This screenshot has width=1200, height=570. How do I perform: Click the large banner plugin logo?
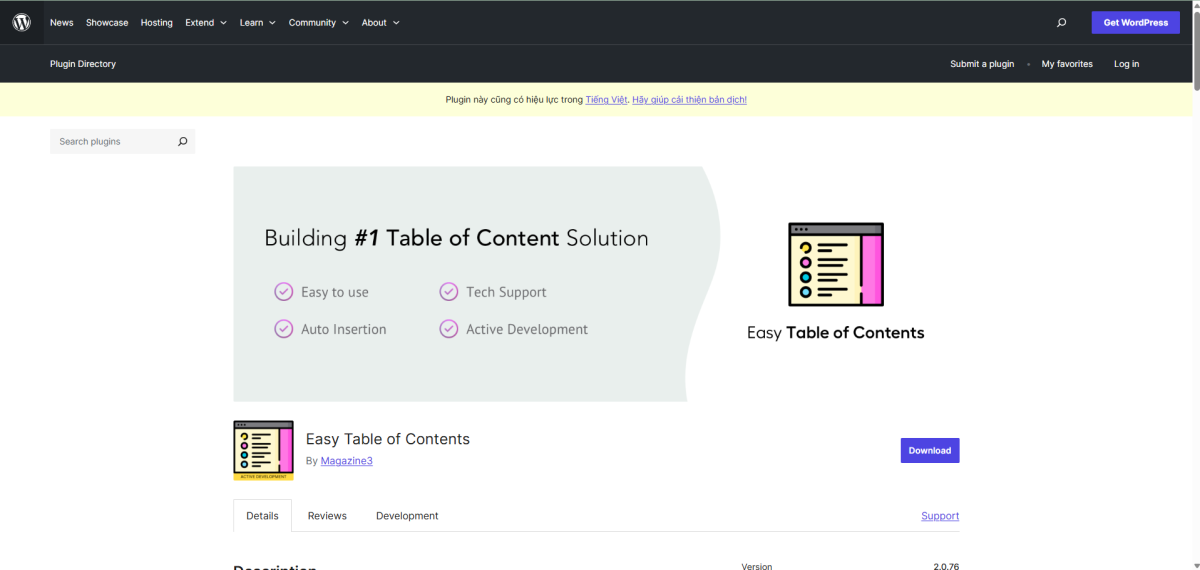(x=836, y=264)
